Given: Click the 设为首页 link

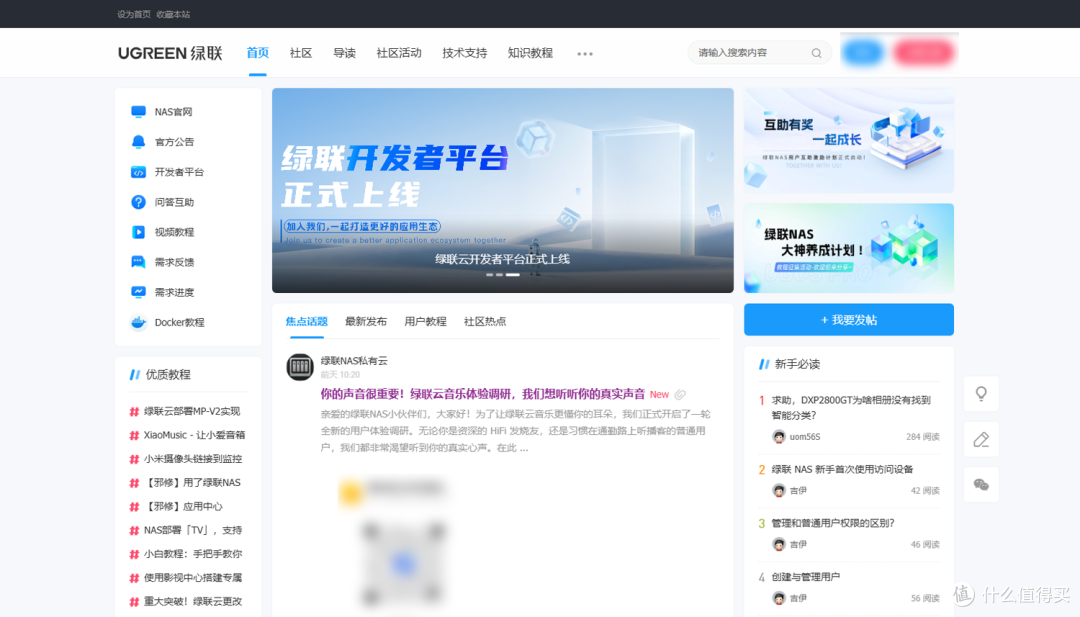Looking at the screenshot, I should click(x=134, y=14).
